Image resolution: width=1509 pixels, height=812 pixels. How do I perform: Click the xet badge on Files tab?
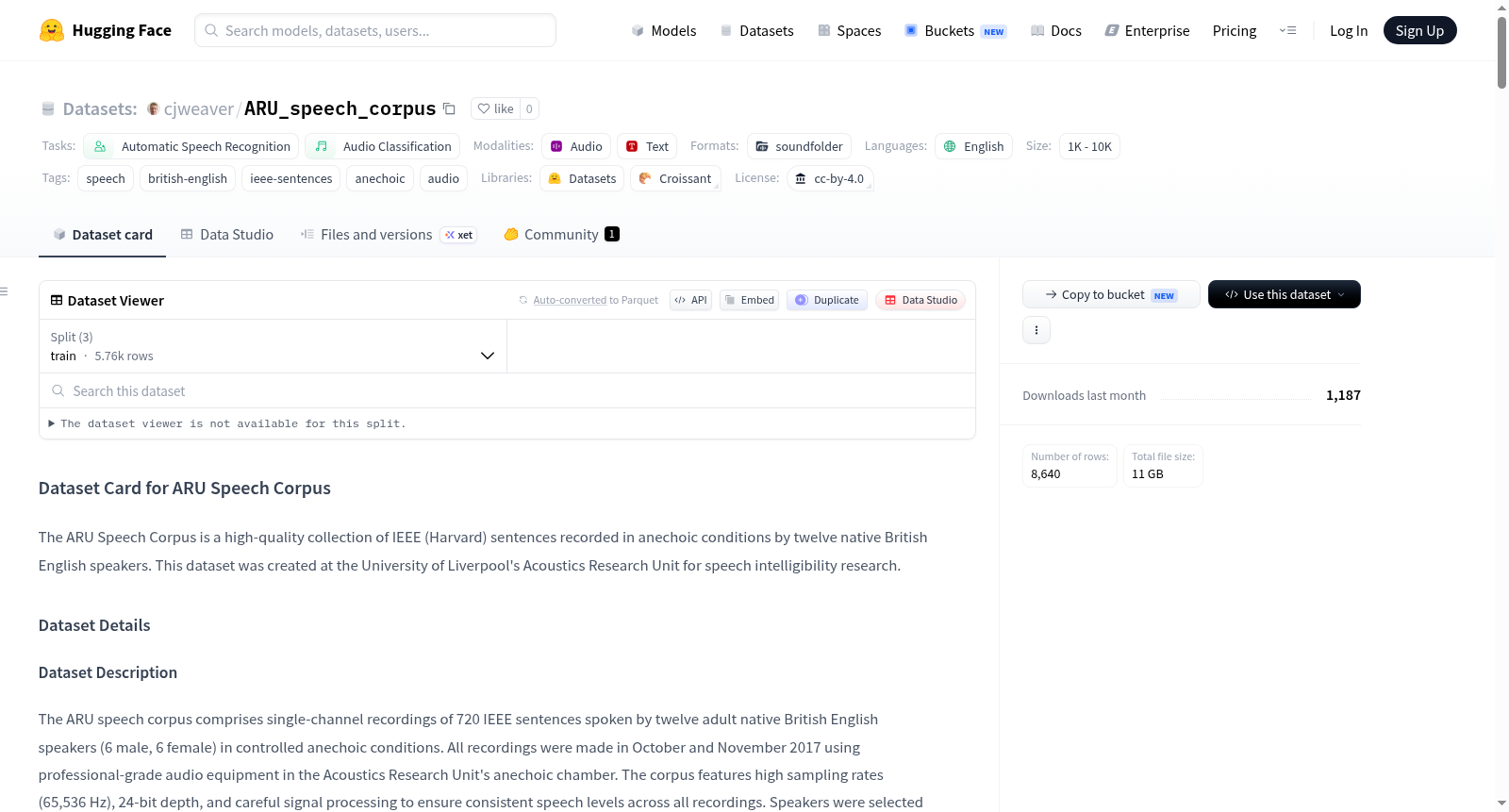tap(458, 235)
